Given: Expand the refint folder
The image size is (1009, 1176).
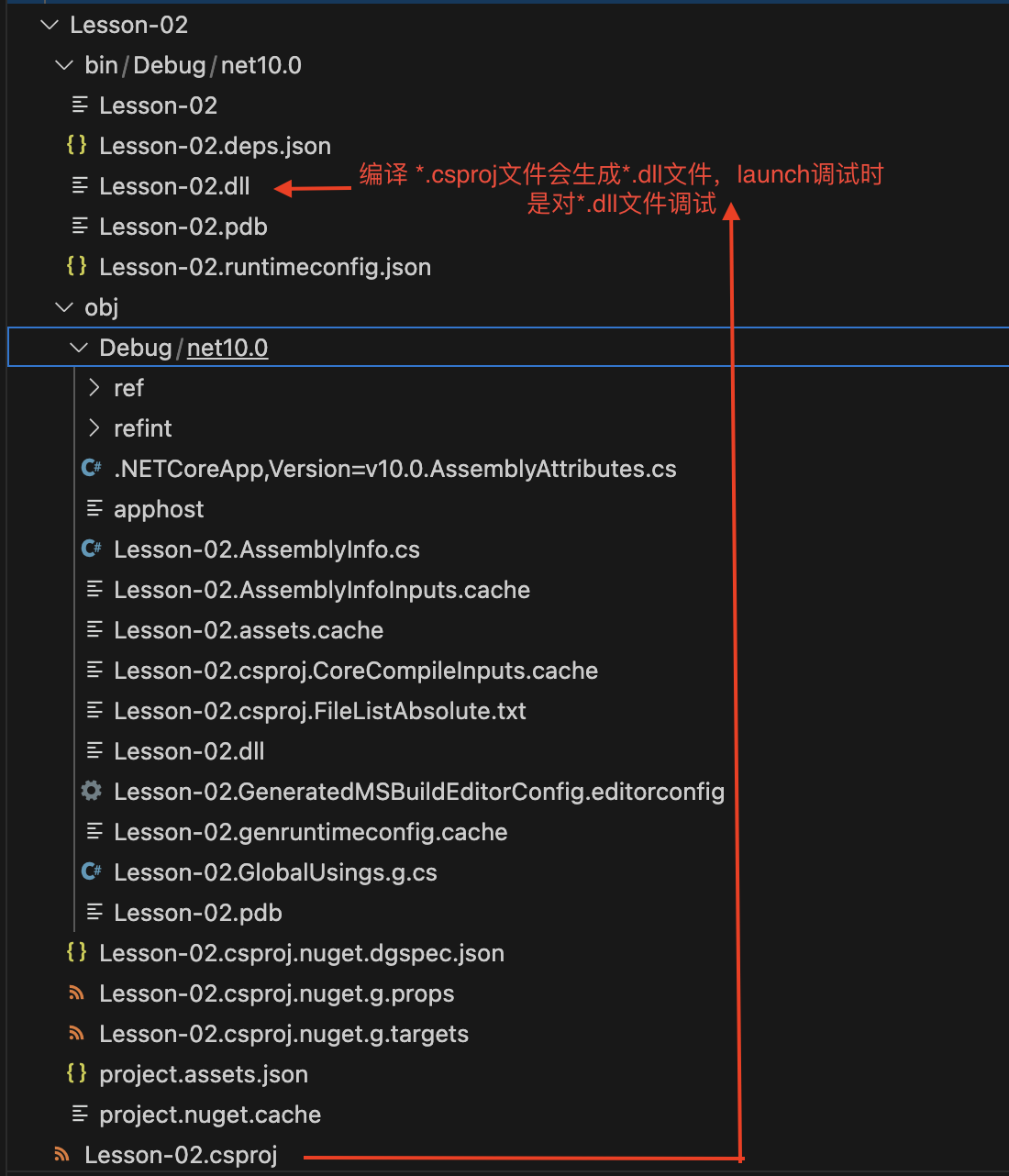Looking at the screenshot, I should click(94, 428).
